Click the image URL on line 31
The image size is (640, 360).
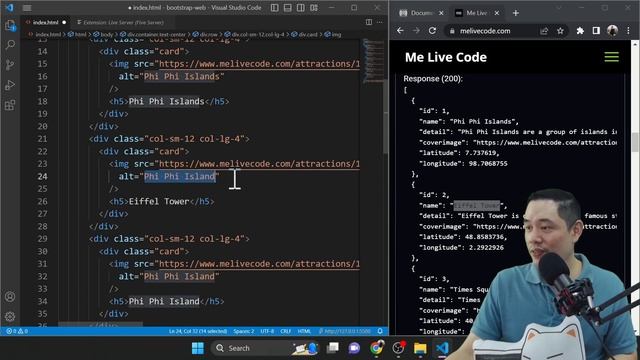coord(259,264)
